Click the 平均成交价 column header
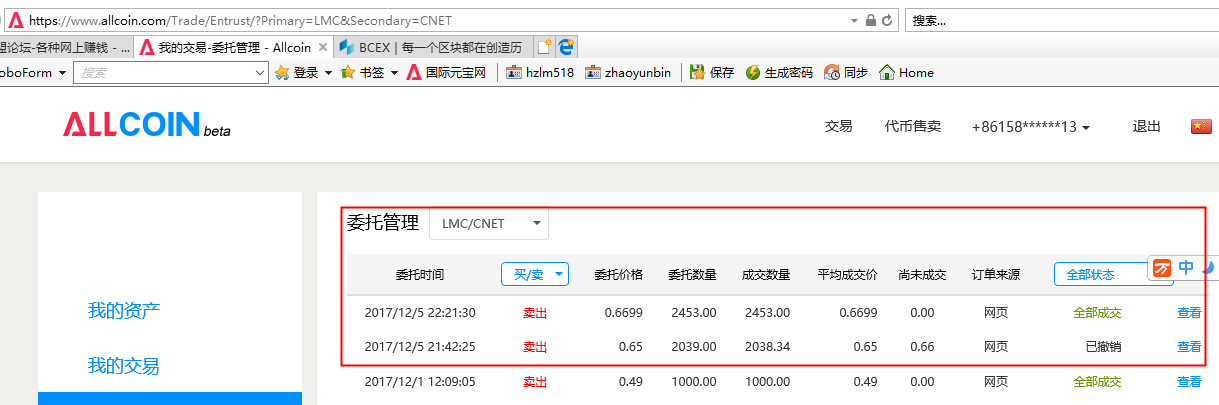 847,275
